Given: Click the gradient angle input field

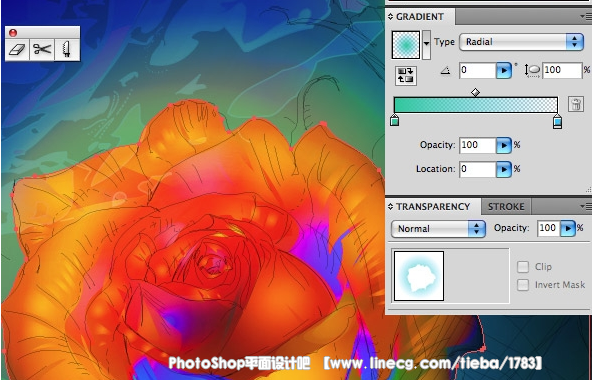Looking at the screenshot, I should [478, 70].
